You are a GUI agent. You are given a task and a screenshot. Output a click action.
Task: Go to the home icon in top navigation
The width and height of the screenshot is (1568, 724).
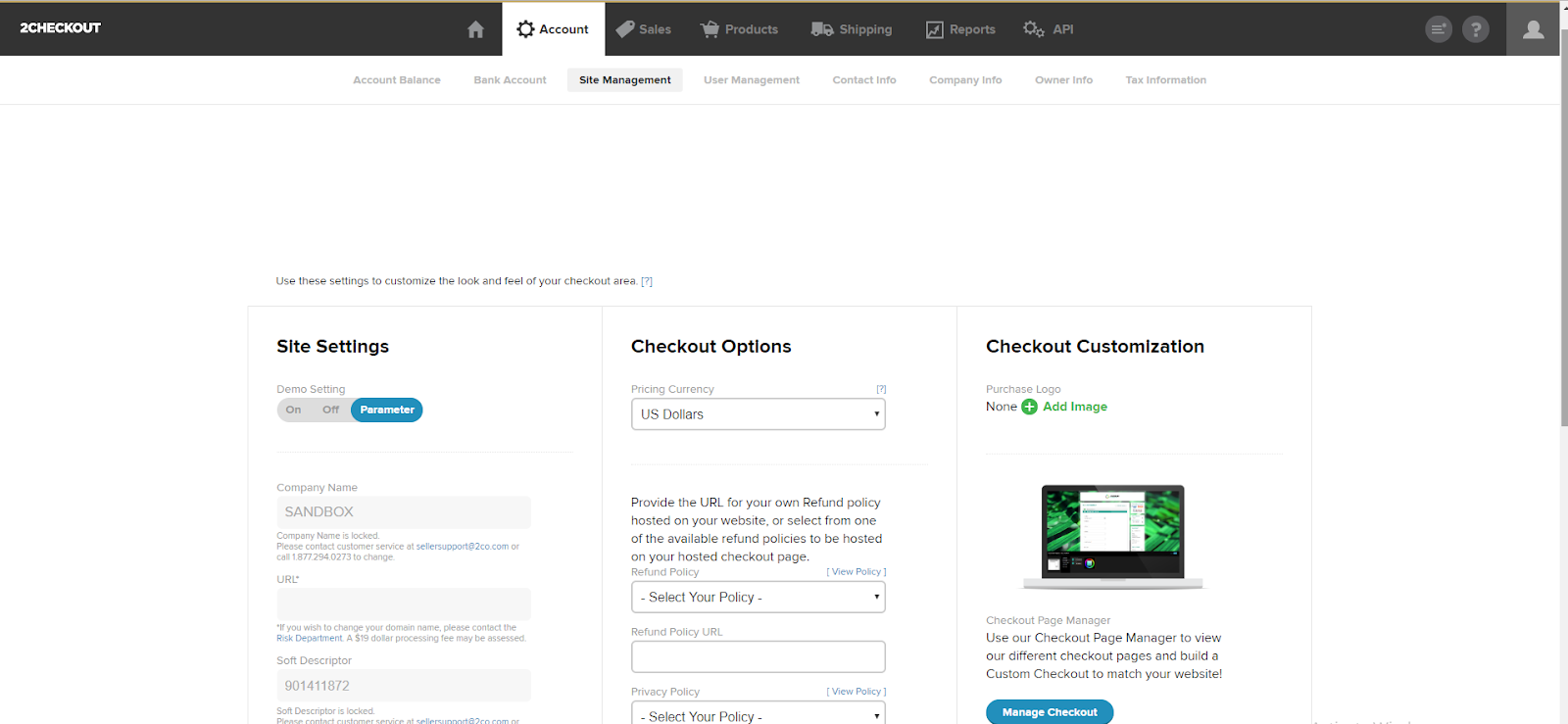pyautogui.click(x=475, y=29)
